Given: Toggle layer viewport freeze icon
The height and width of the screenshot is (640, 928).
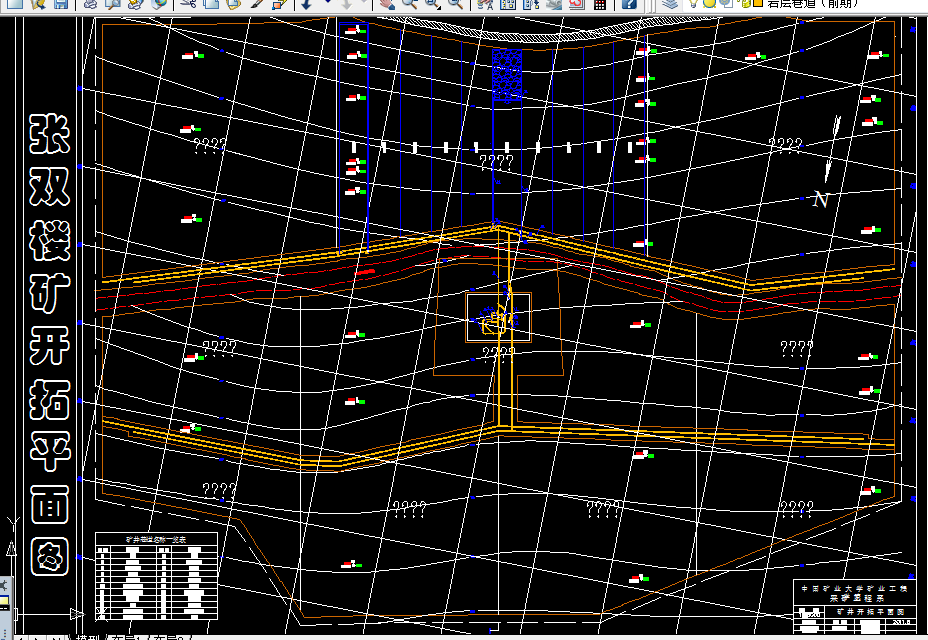Looking at the screenshot, I should tap(726, 3).
